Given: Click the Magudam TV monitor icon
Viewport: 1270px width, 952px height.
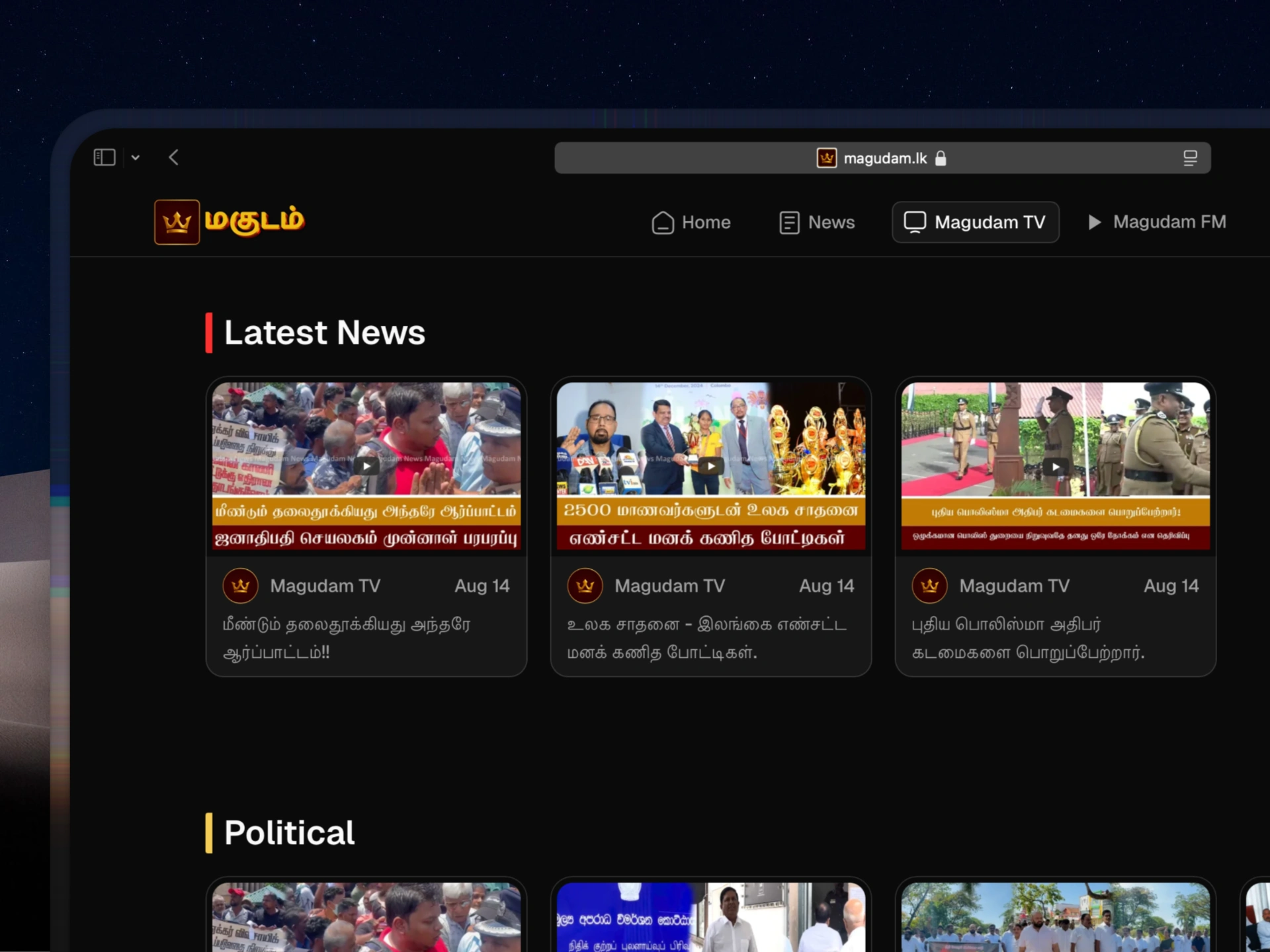Looking at the screenshot, I should [x=915, y=222].
